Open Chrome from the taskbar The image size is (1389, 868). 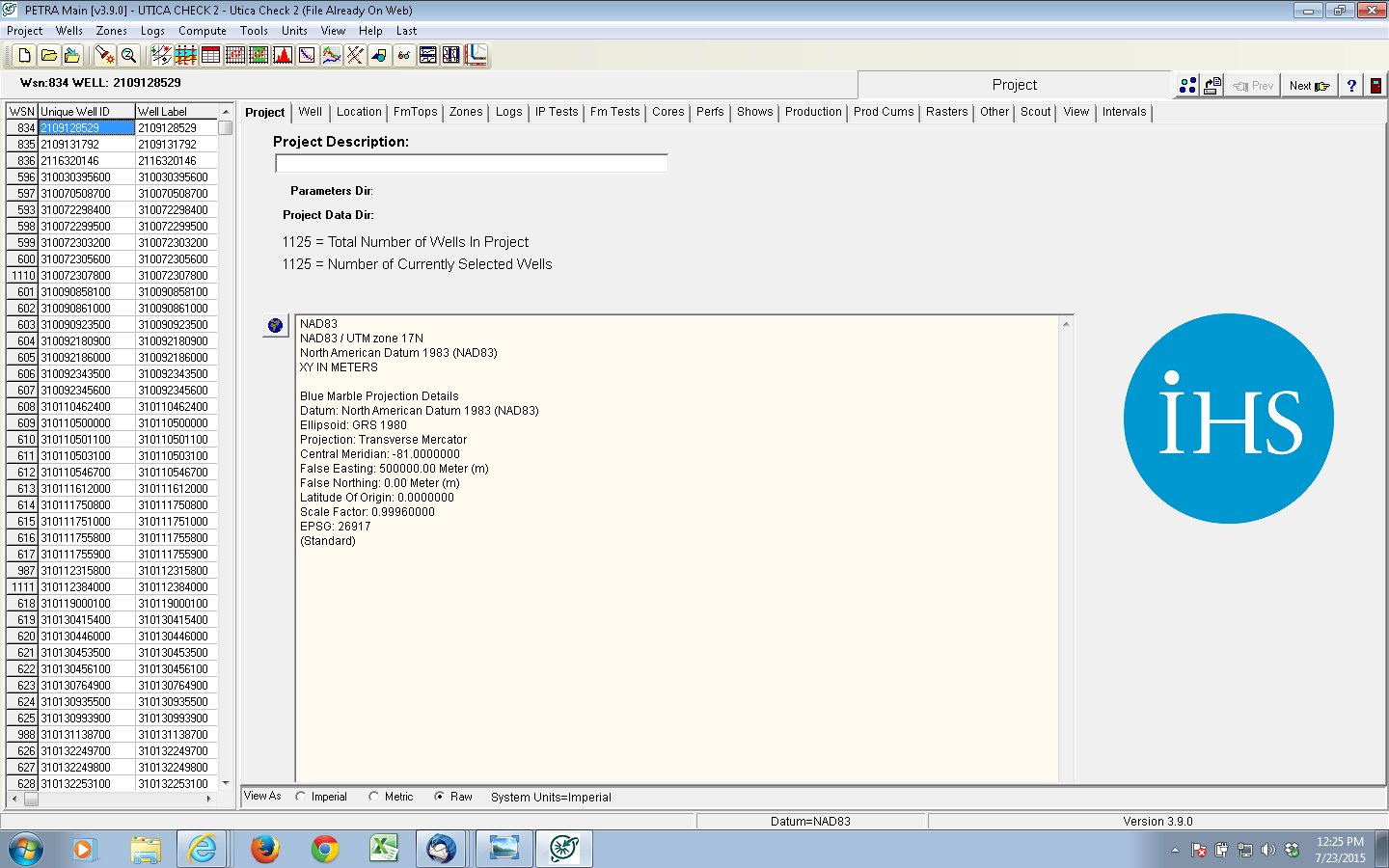coord(325,850)
